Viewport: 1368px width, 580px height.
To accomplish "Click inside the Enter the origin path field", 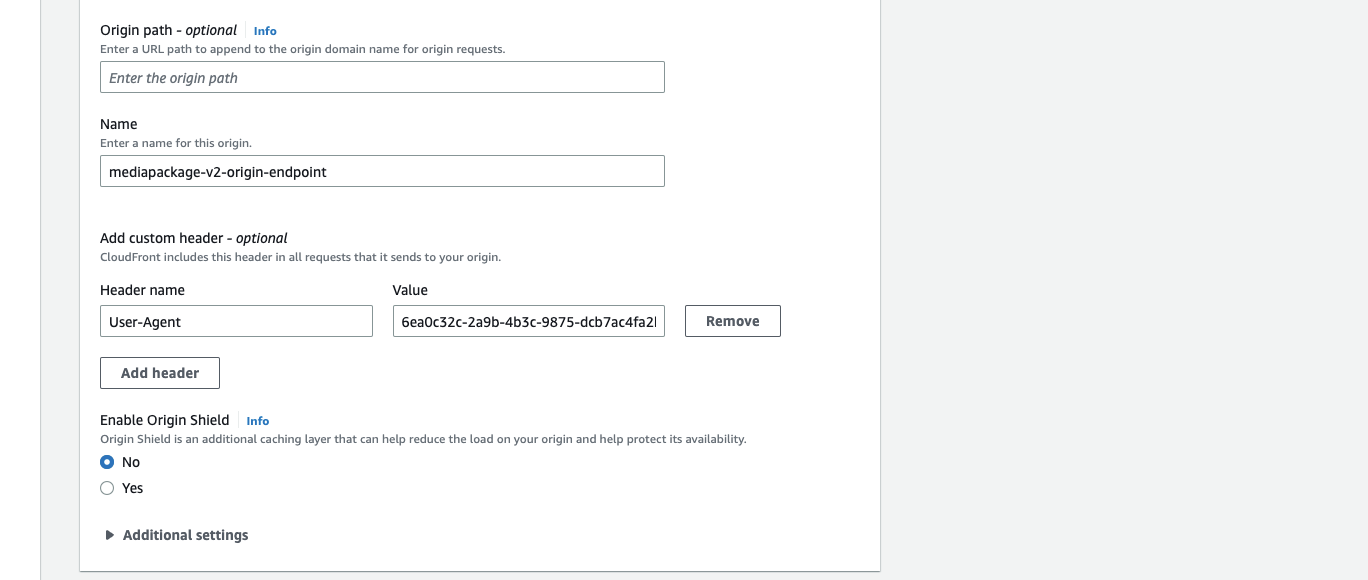I will 381,76.
